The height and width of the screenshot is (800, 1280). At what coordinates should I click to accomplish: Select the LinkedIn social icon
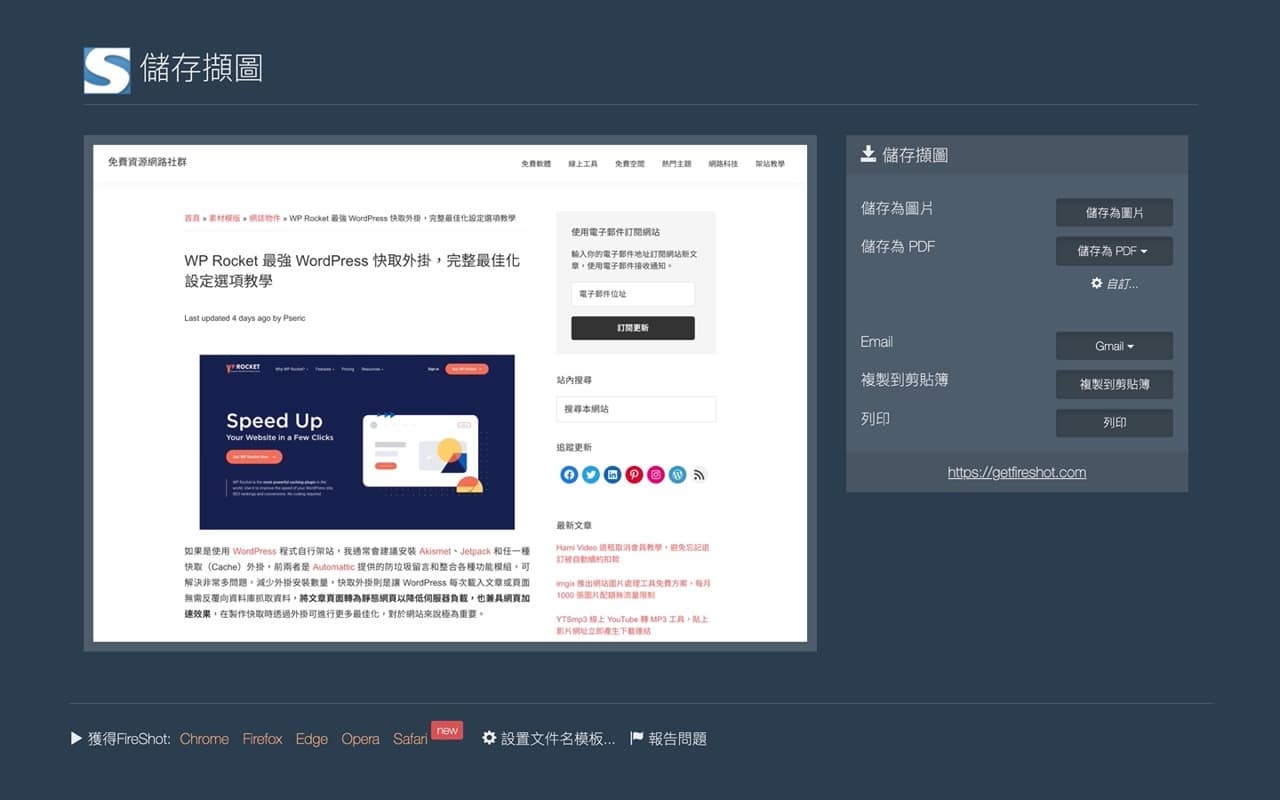612,474
